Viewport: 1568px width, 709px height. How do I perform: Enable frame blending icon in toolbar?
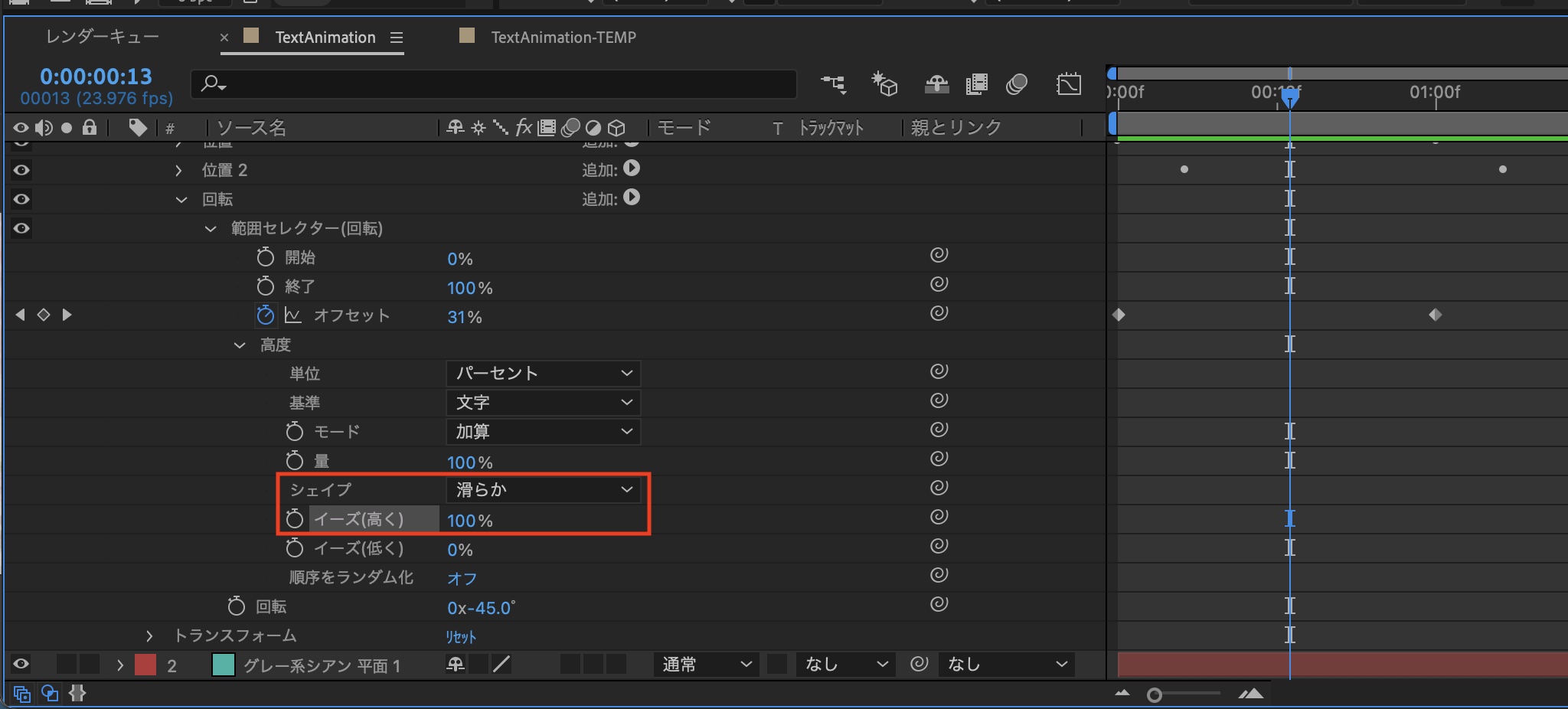[976, 84]
